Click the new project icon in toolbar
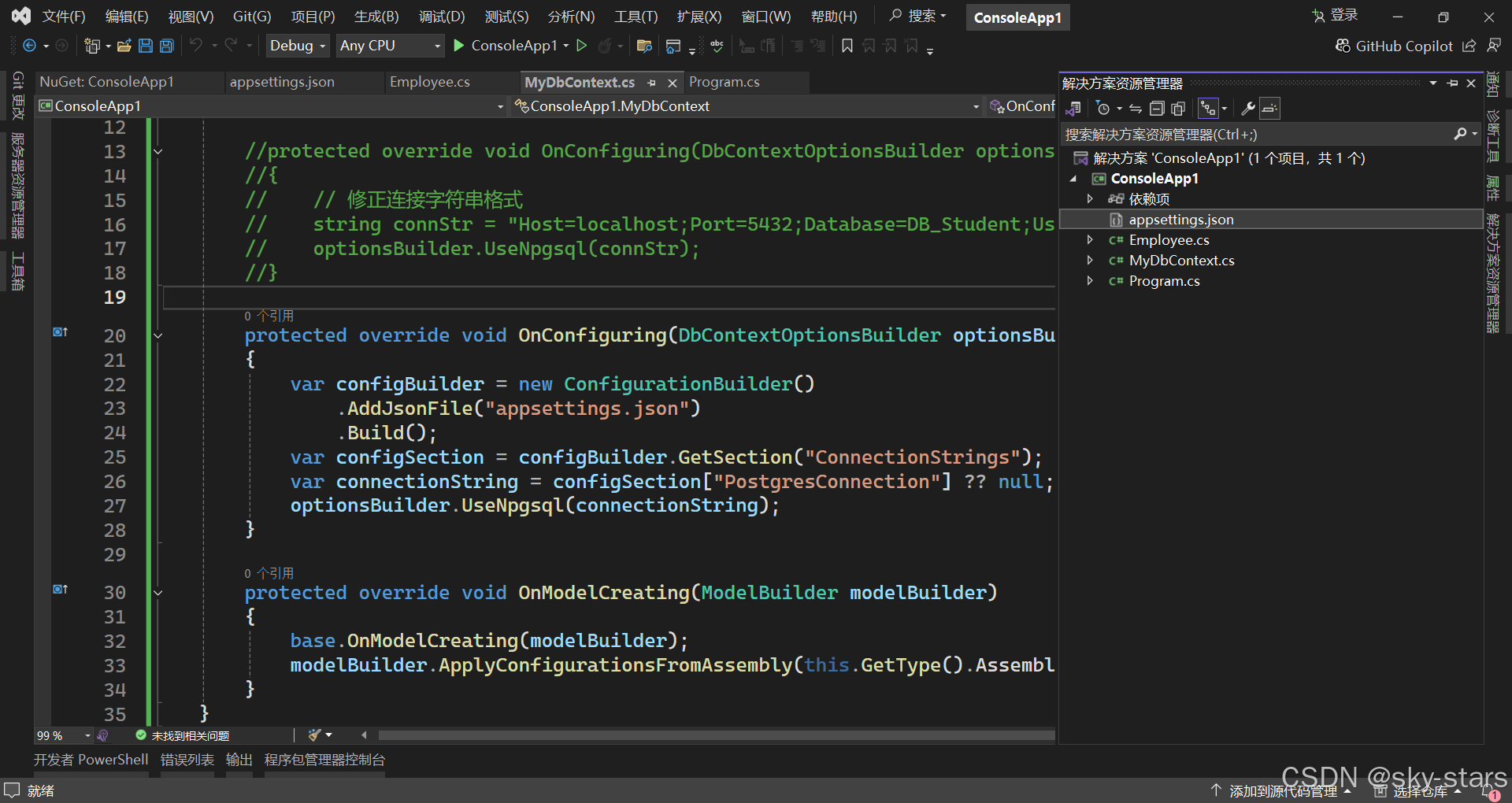The image size is (1512, 803). pos(92,46)
